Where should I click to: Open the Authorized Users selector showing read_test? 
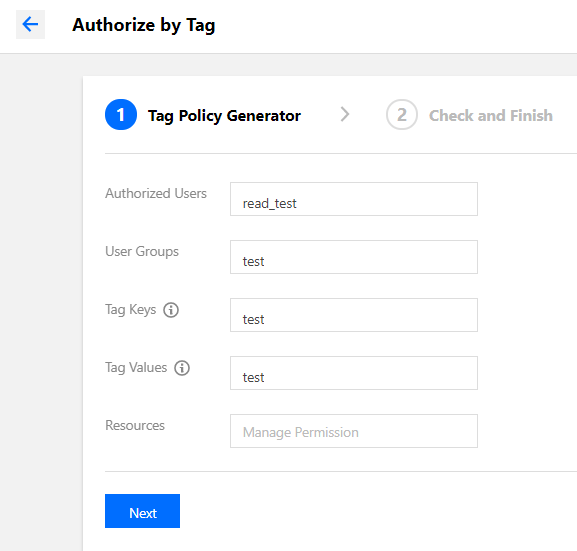click(x=354, y=199)
